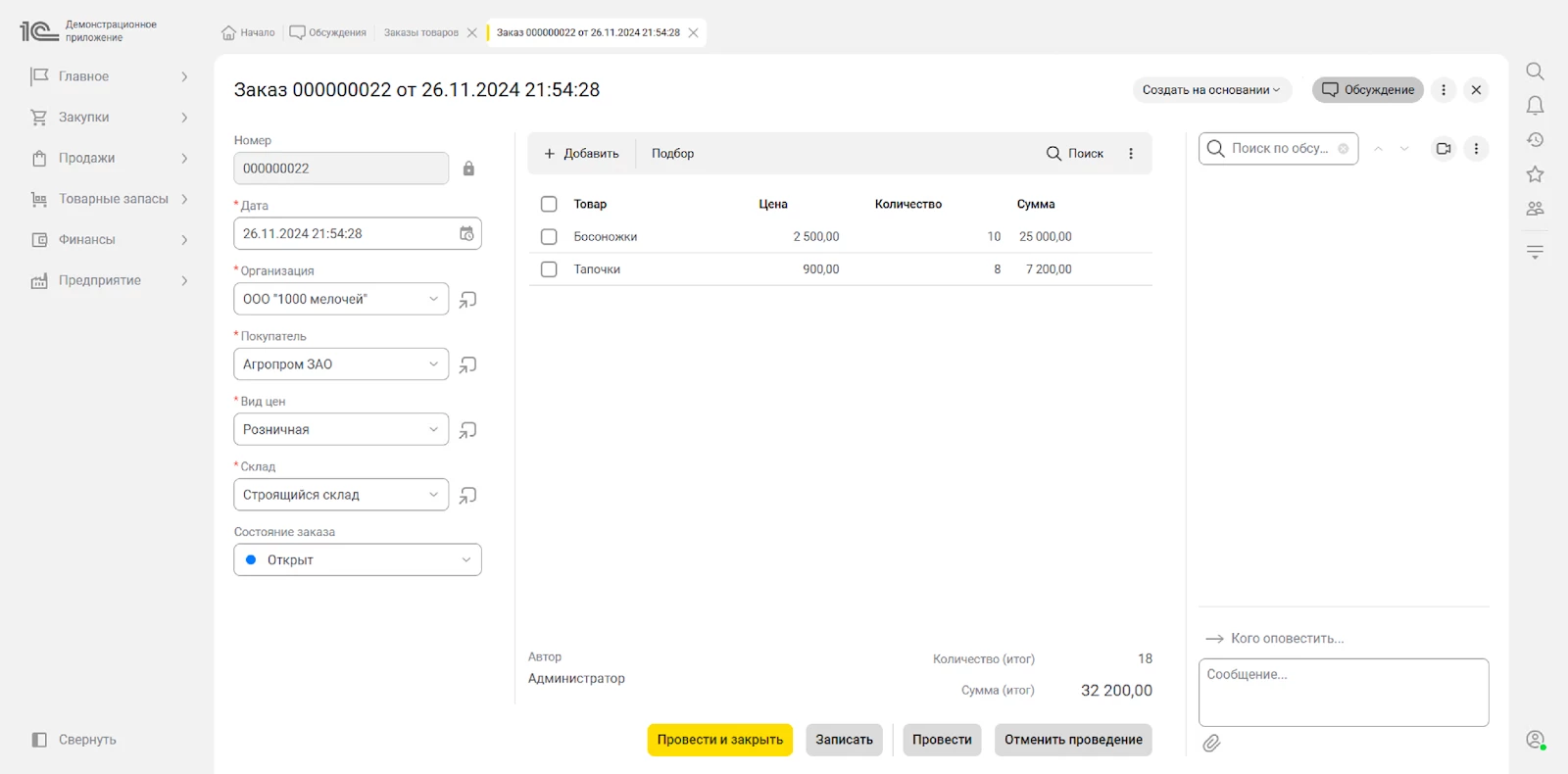Switch to the Заказы товаров tab

click(420, 32)
